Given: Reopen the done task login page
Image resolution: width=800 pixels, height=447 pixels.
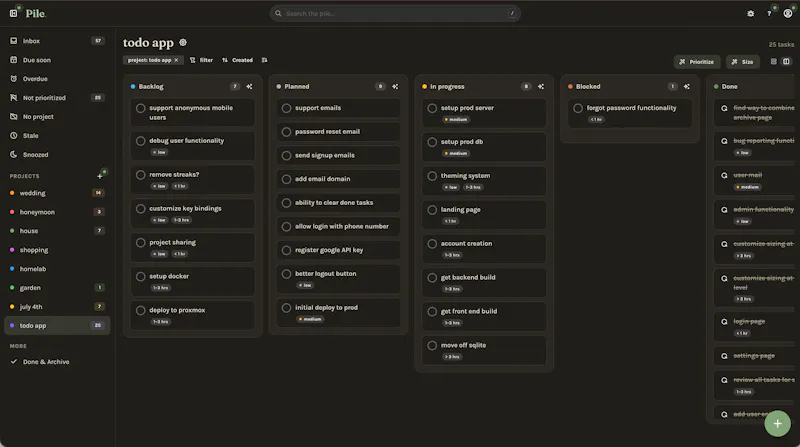Looking at the screenshot, I should pos(724,321).
